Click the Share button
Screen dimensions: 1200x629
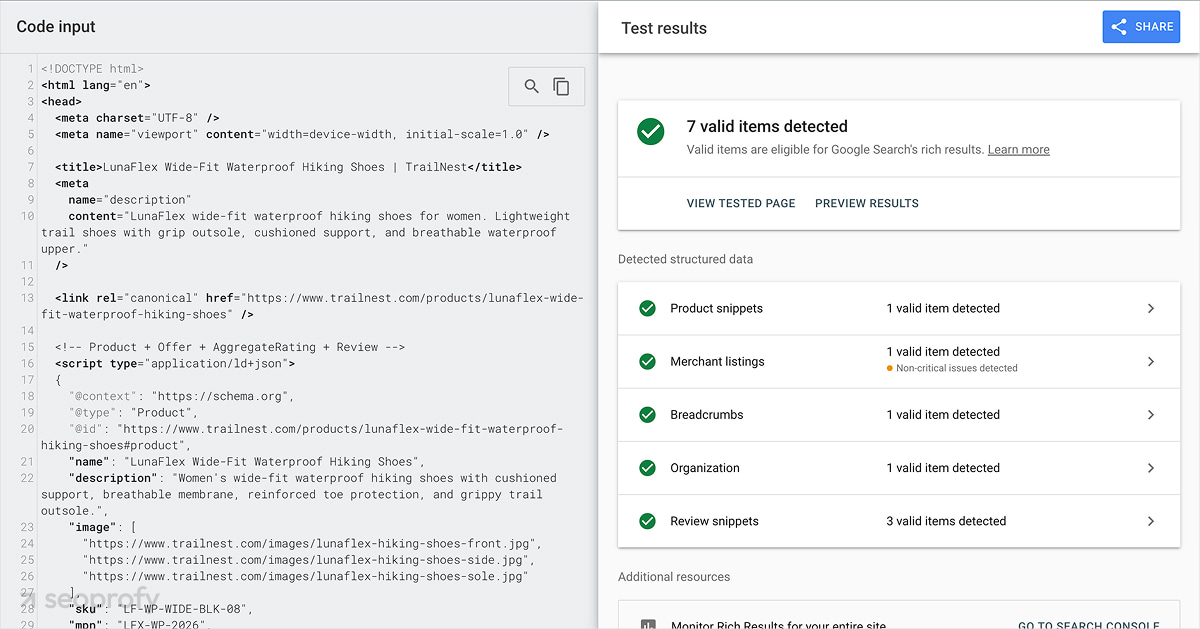pos(1141,27)
